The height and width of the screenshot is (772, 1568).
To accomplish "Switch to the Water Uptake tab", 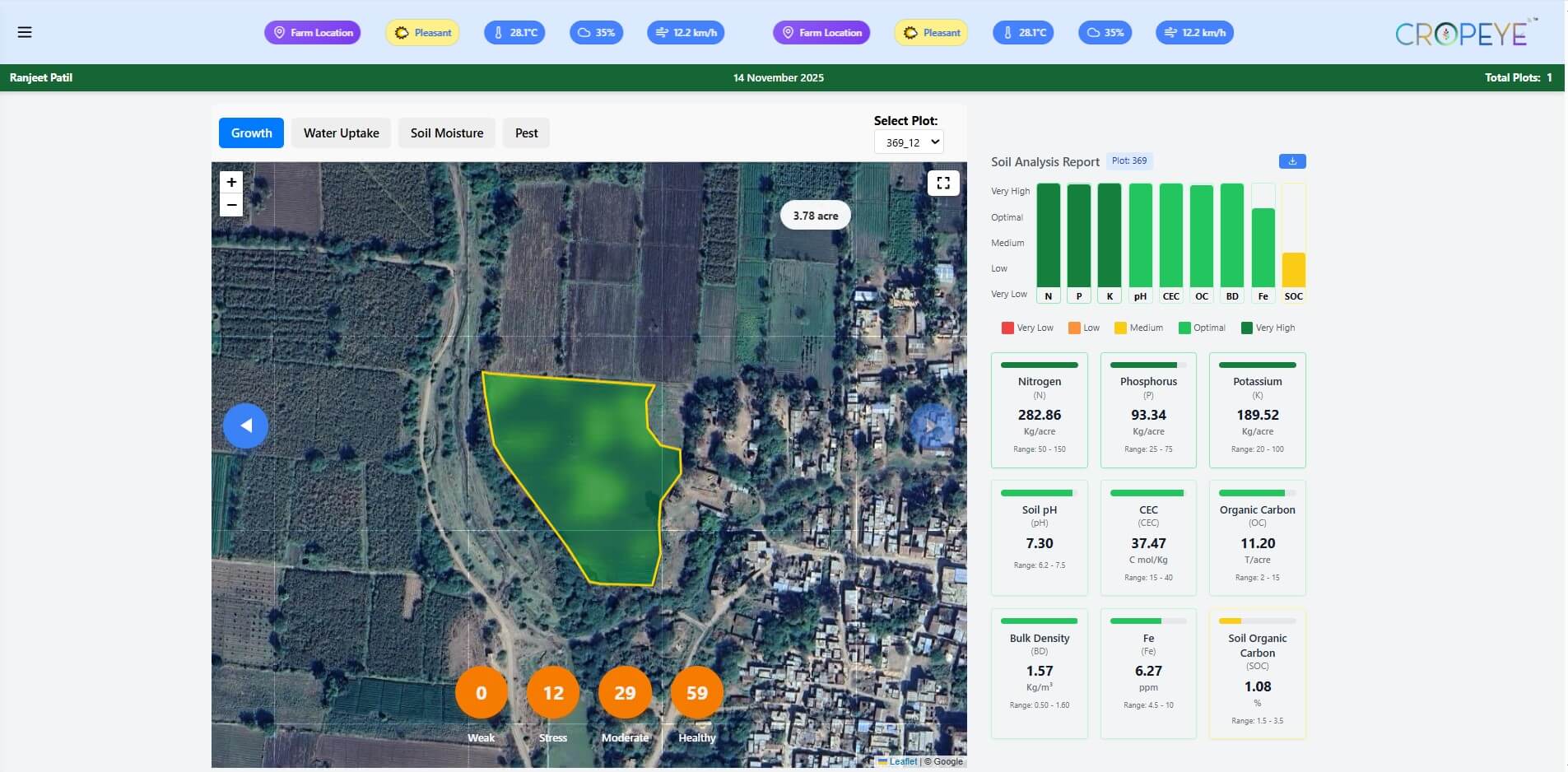I will pos(341,133).
